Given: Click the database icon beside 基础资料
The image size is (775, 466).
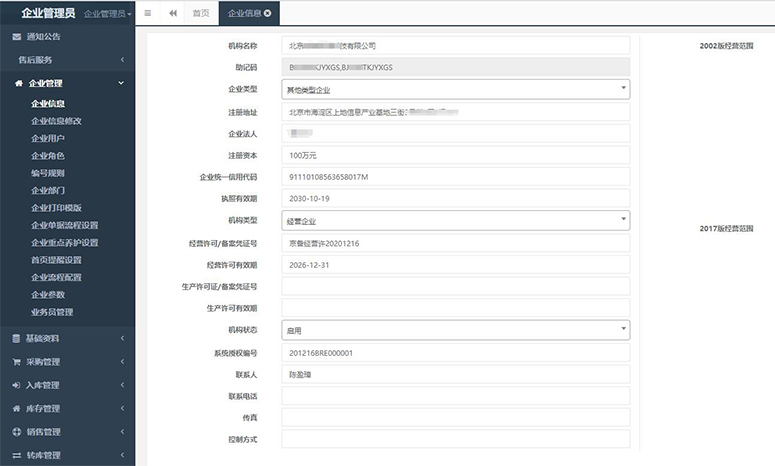Looking at the screenshot, I should point(16,339).
